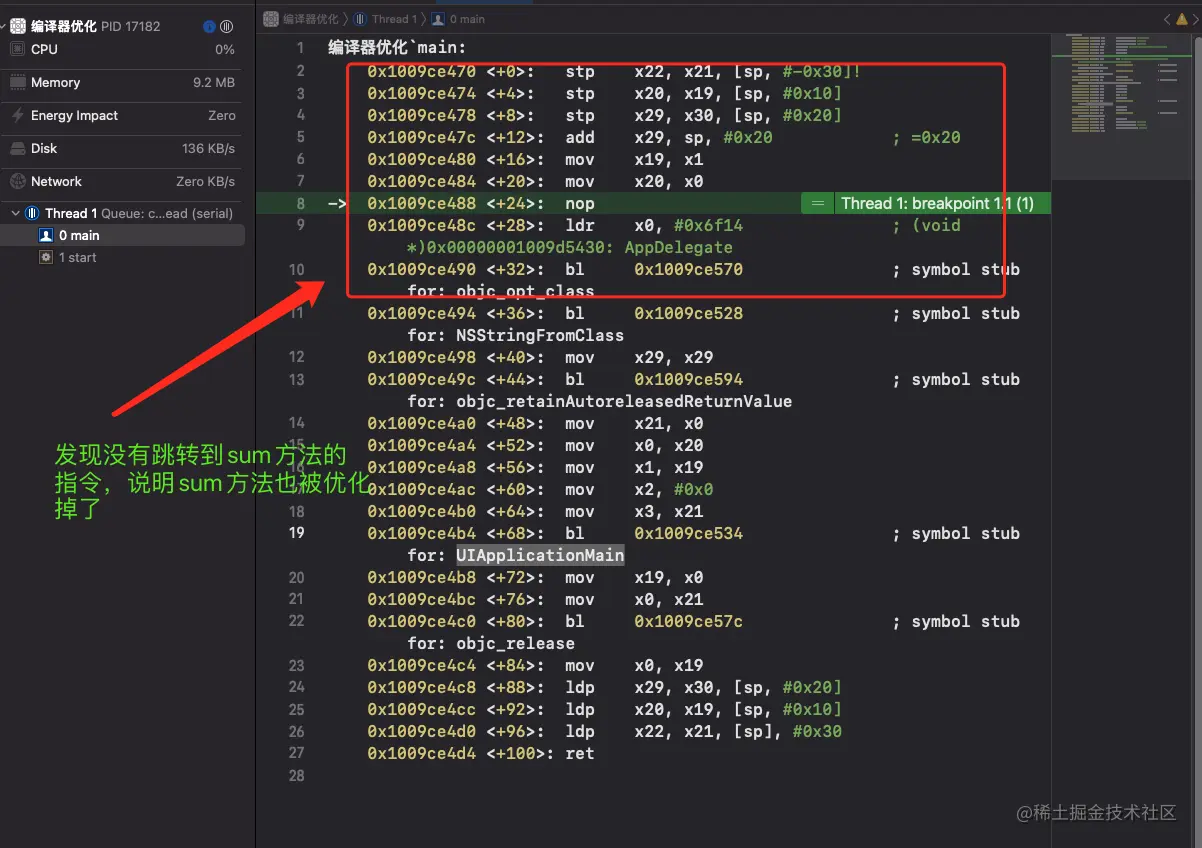Click branch target 0x1009ce534
The width and height of the screenshot is (1202, 848).
(689, 533)
